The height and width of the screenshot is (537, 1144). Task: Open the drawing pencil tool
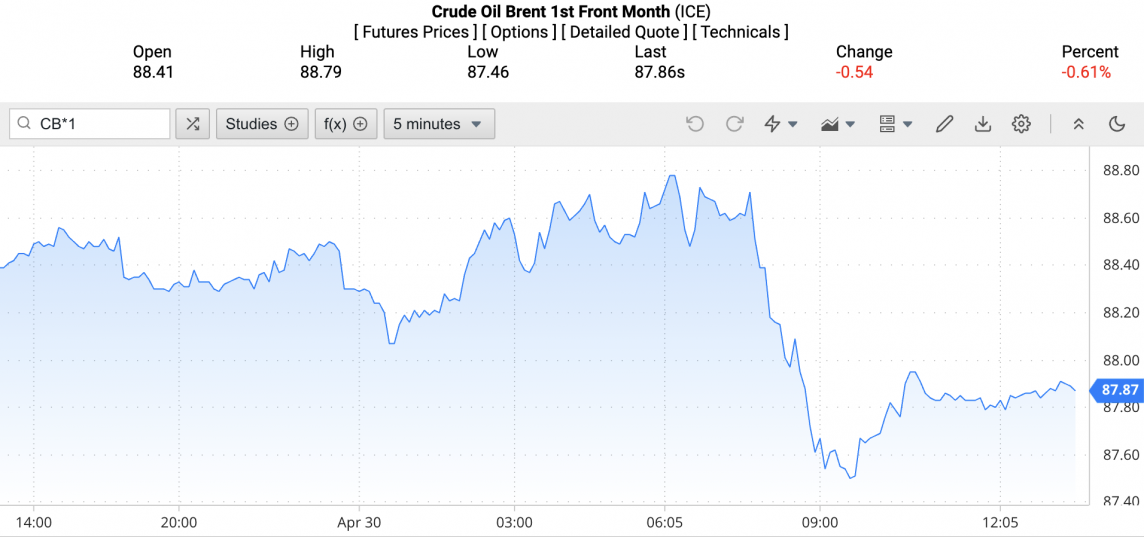click(x=944, y=124)
